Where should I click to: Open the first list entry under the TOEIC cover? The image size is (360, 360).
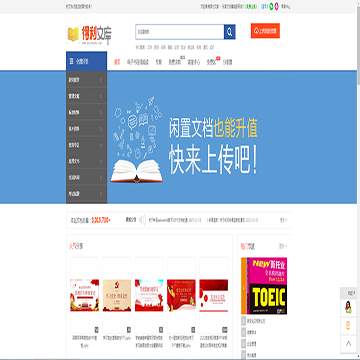coord(256,321)
